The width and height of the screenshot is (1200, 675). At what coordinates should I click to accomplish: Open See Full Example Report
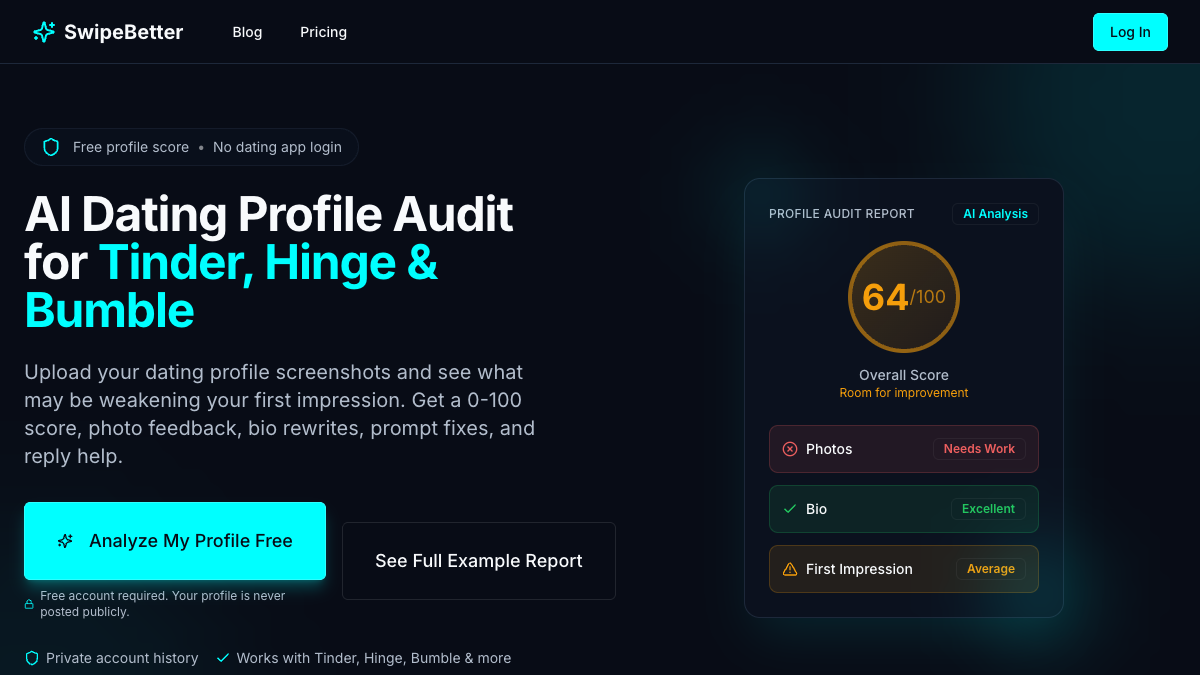coord(479,561)
